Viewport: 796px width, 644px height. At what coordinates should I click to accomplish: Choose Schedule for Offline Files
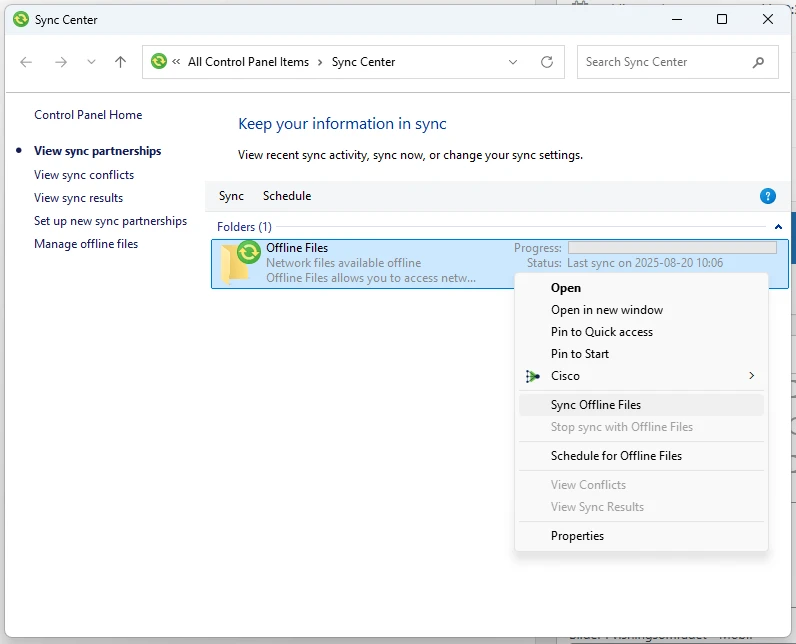tap(641, 456)
